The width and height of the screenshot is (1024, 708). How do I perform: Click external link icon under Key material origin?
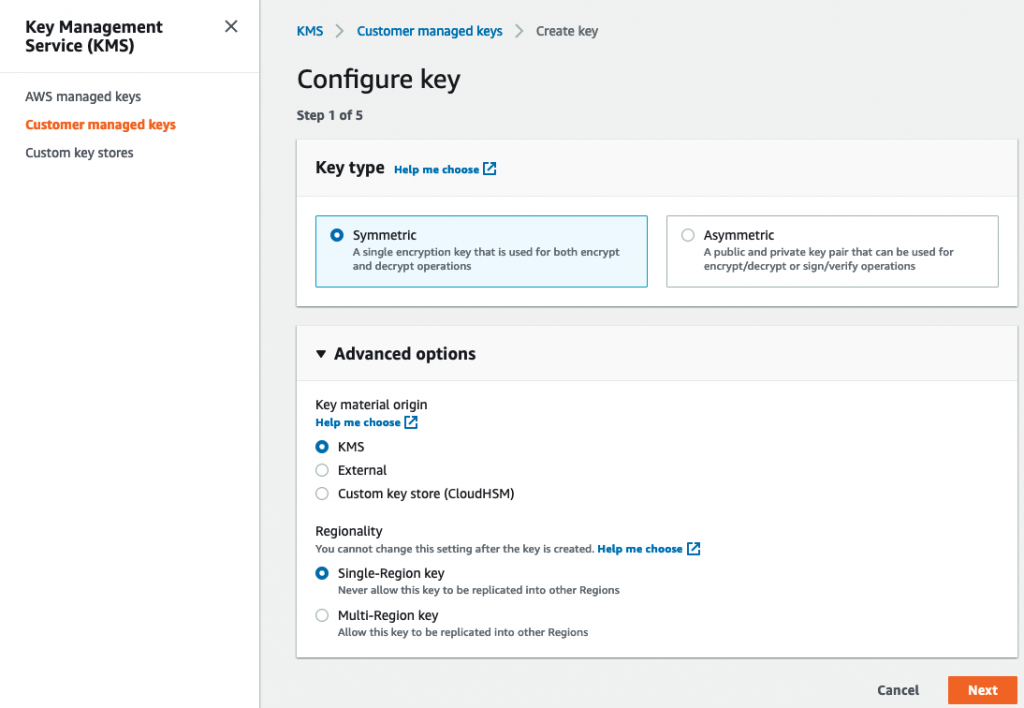(410, 423)
